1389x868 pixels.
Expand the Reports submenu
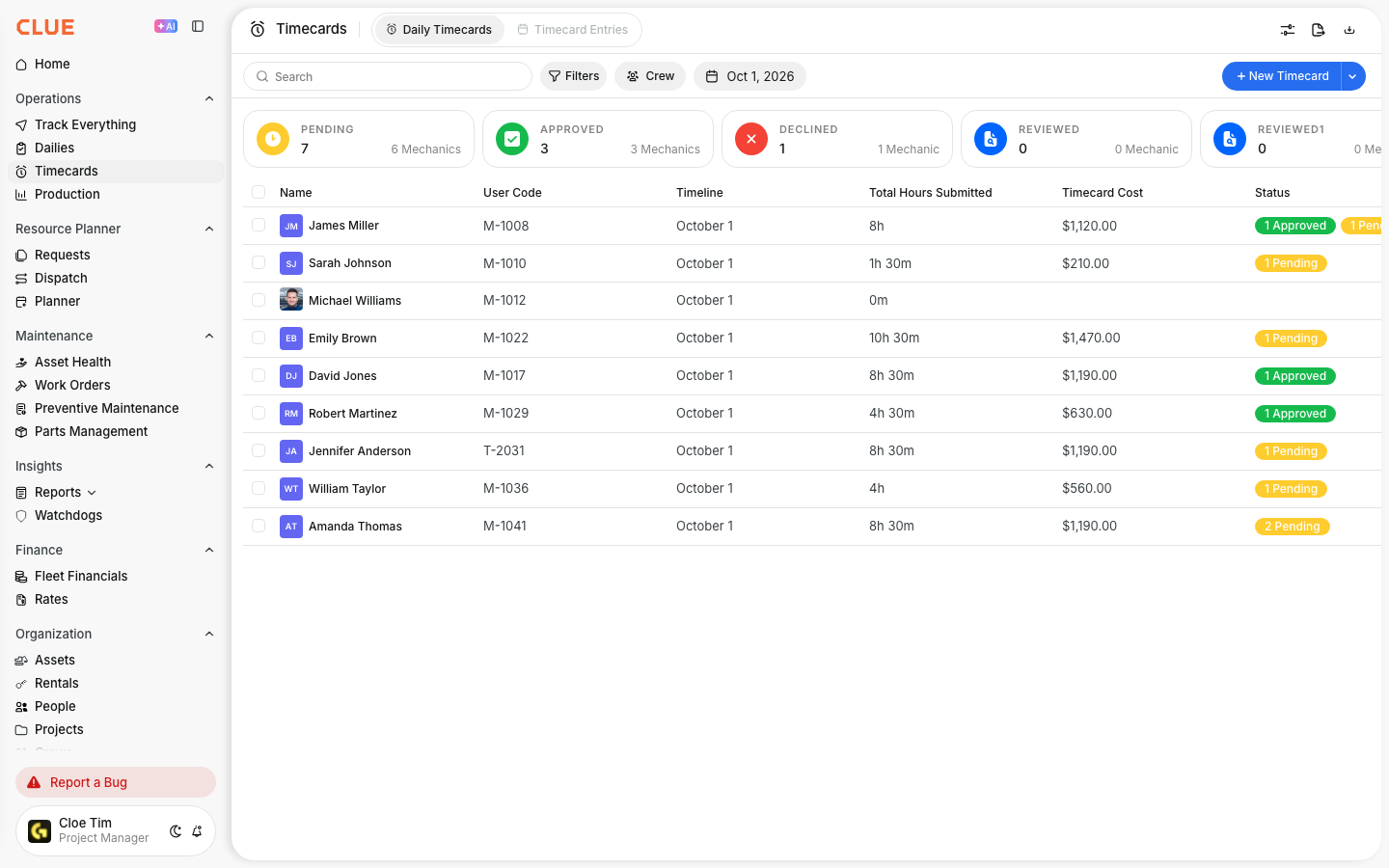pos(92,493)
